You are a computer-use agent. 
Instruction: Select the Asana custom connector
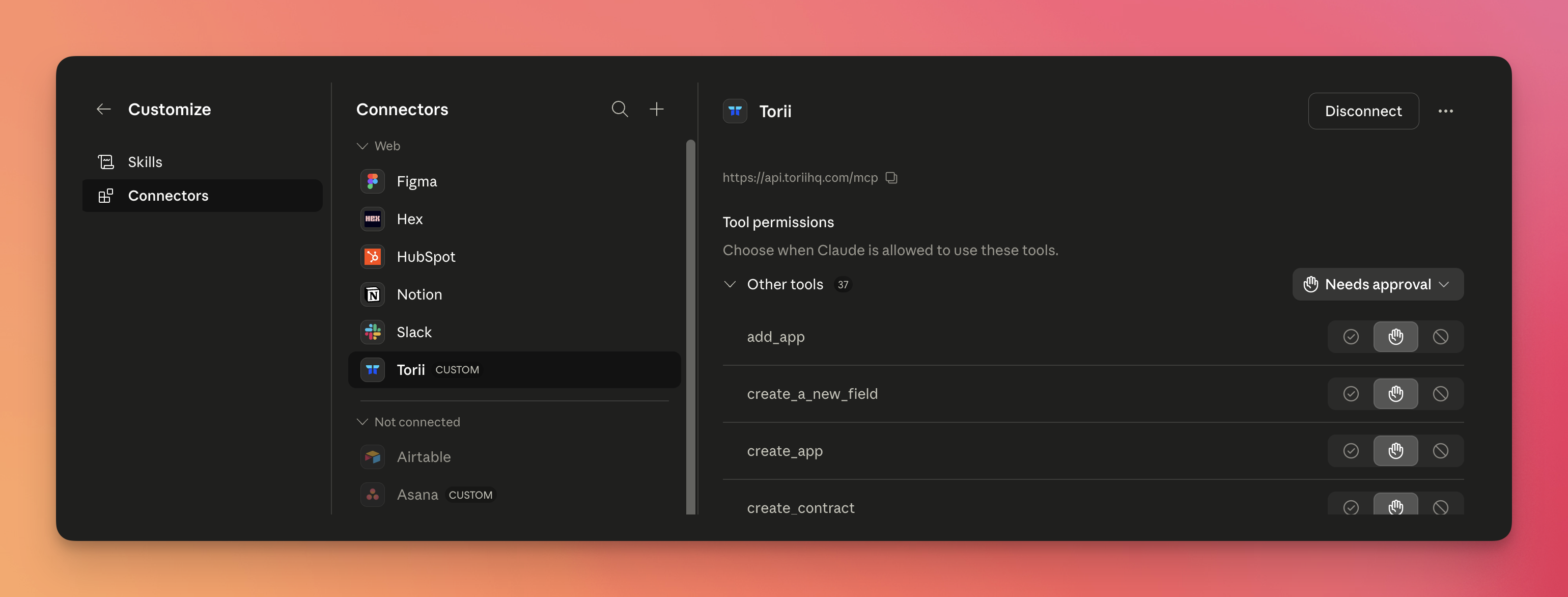click(x=514, y=495)
